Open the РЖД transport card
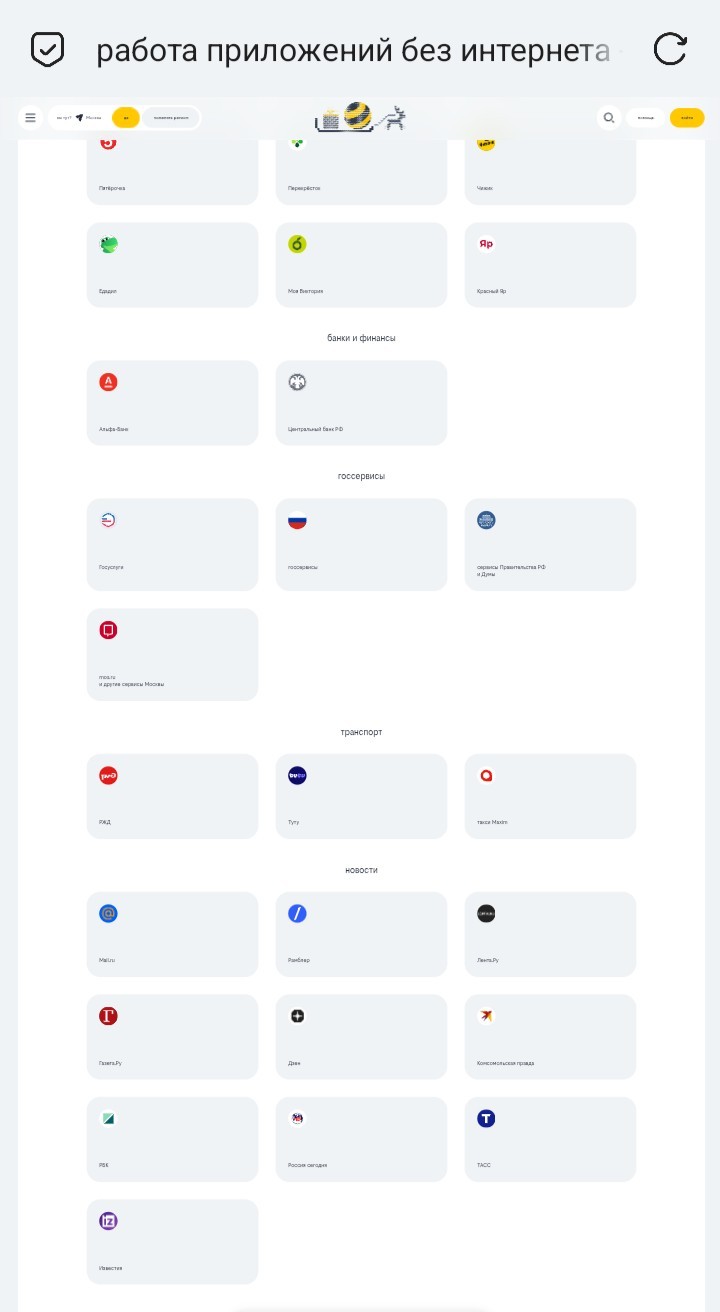This screenshot has height=1312, width=720. [172, 796]
